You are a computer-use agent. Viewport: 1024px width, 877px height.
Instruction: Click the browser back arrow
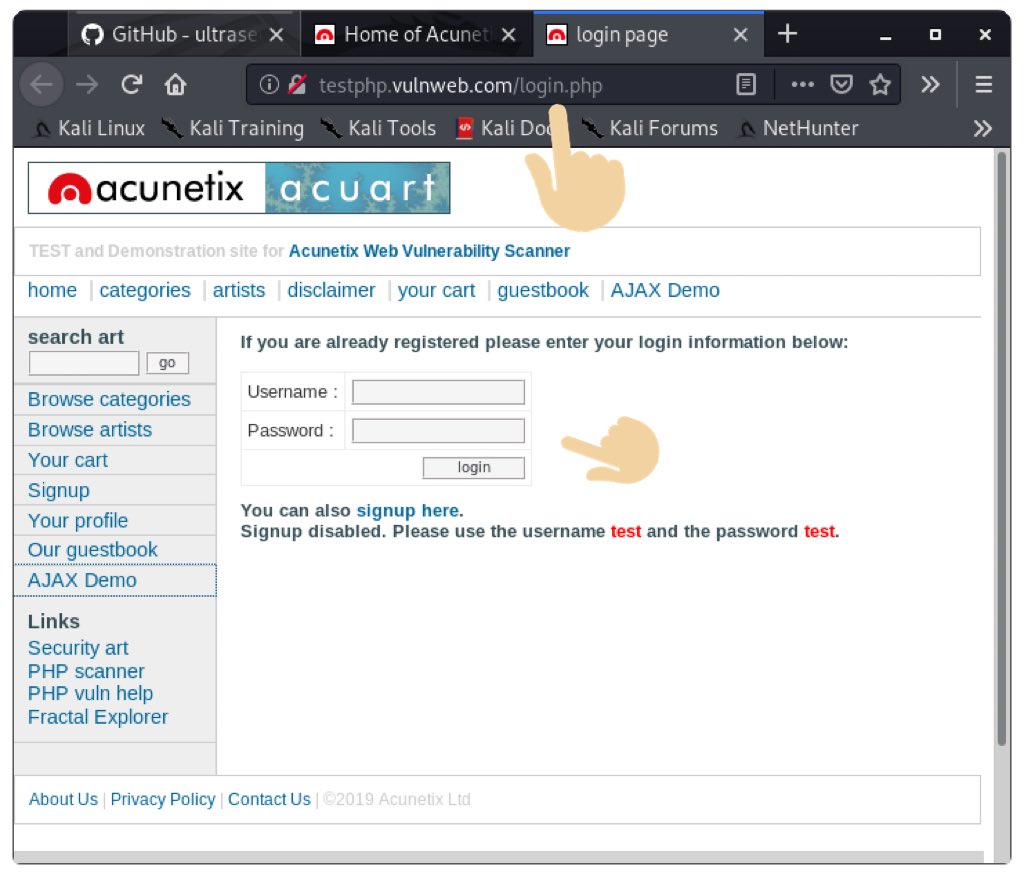[x=42, y=84]
